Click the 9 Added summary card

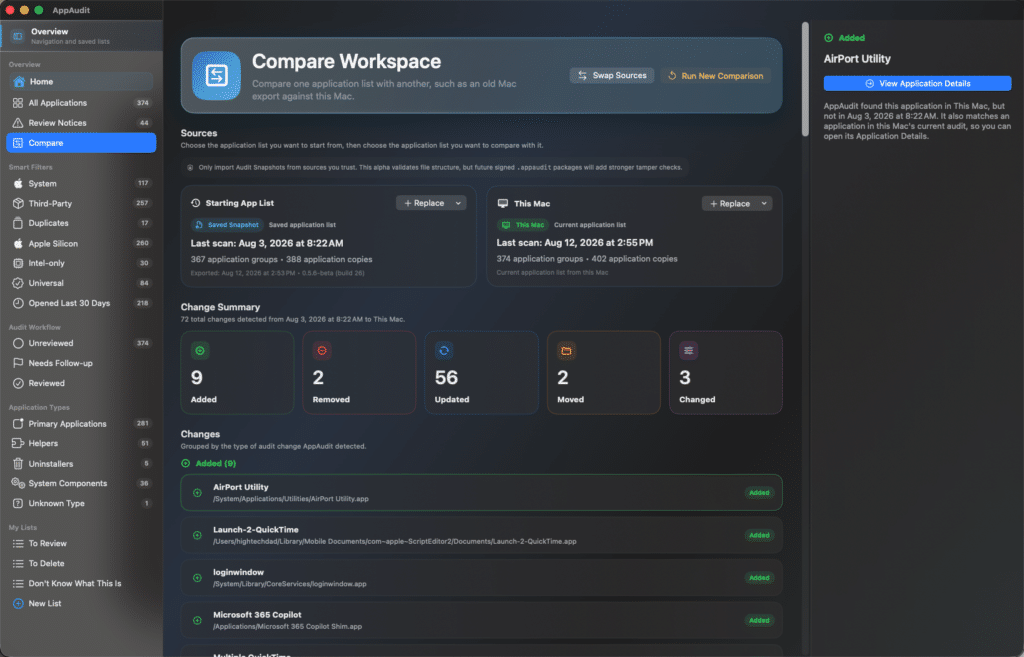point(237,372)
